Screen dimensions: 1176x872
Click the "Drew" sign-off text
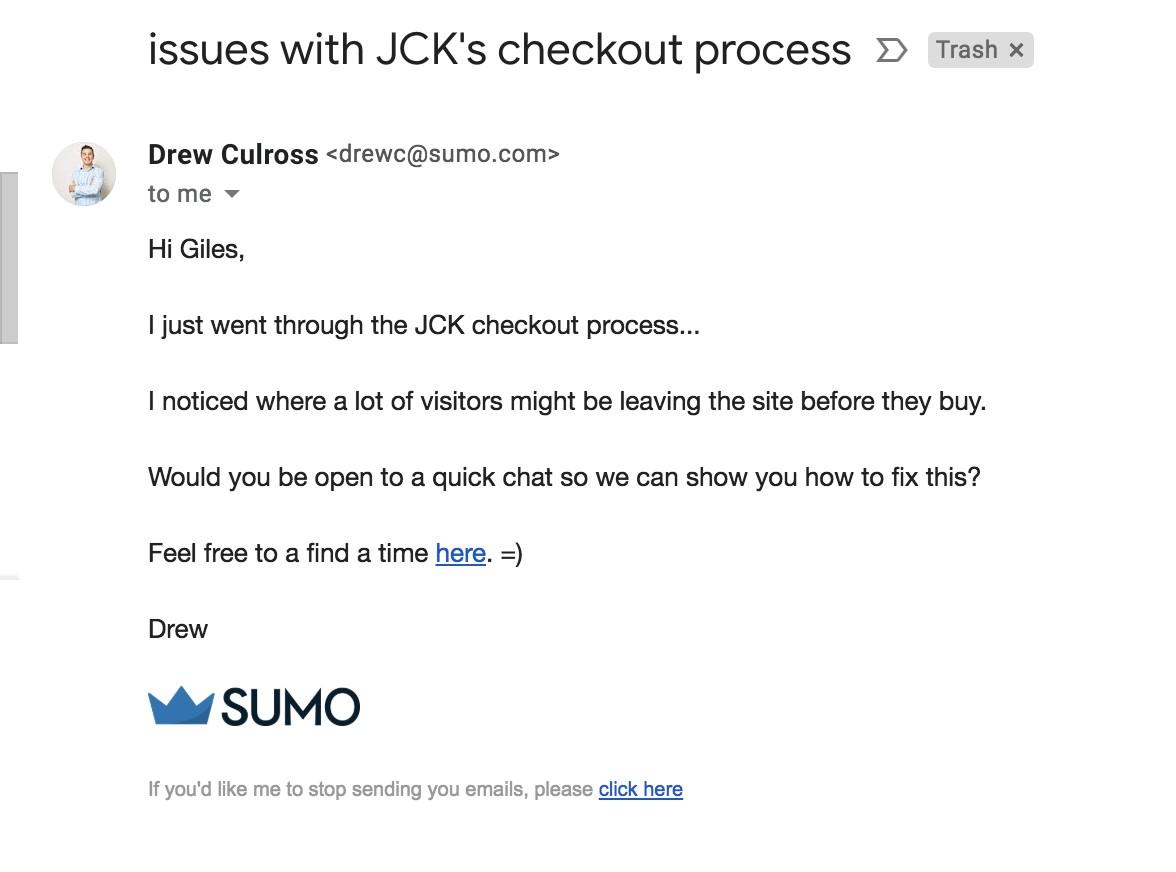tap(178, 629)
